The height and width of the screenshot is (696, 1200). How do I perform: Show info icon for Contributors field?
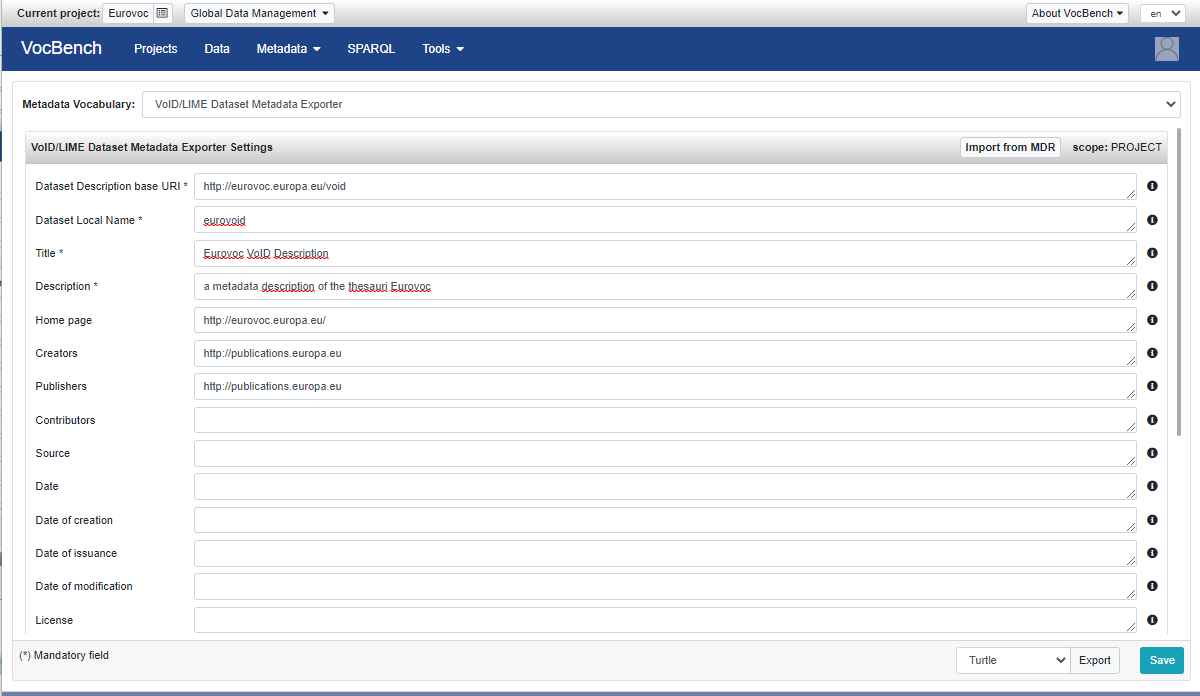(x=1152, y=420)
